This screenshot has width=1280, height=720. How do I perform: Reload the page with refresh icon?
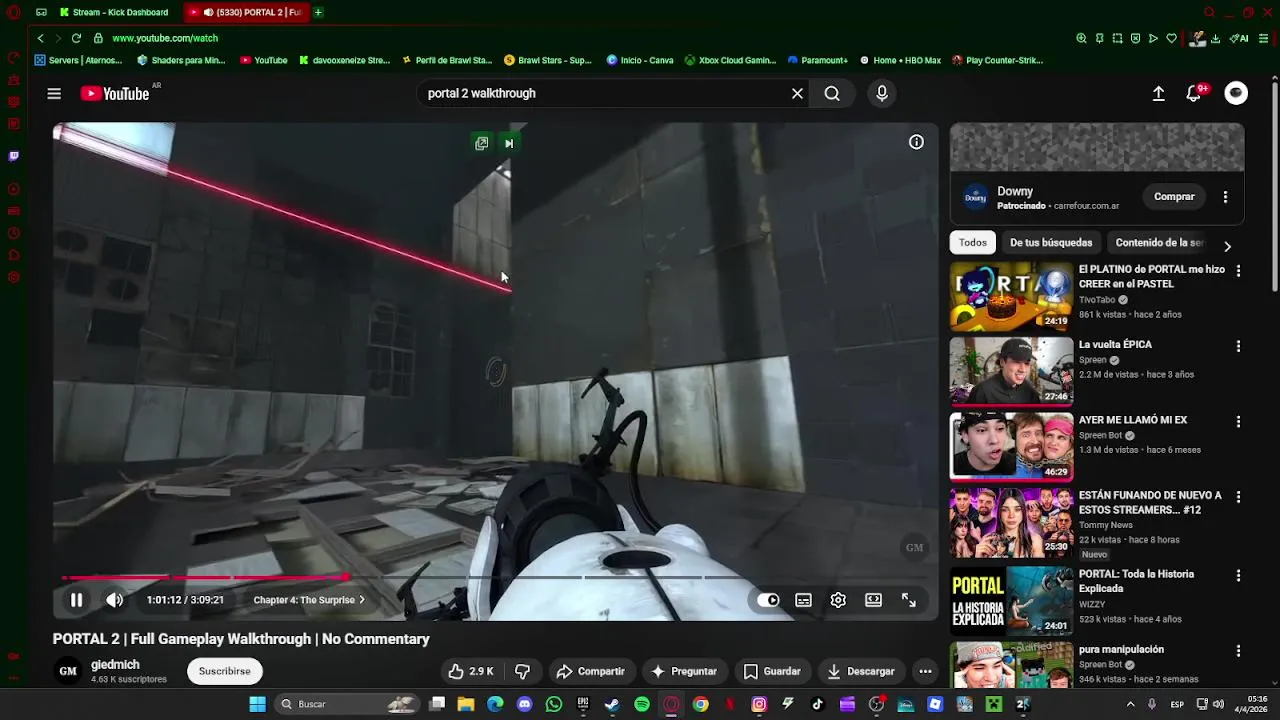click(x=76, y=38)
